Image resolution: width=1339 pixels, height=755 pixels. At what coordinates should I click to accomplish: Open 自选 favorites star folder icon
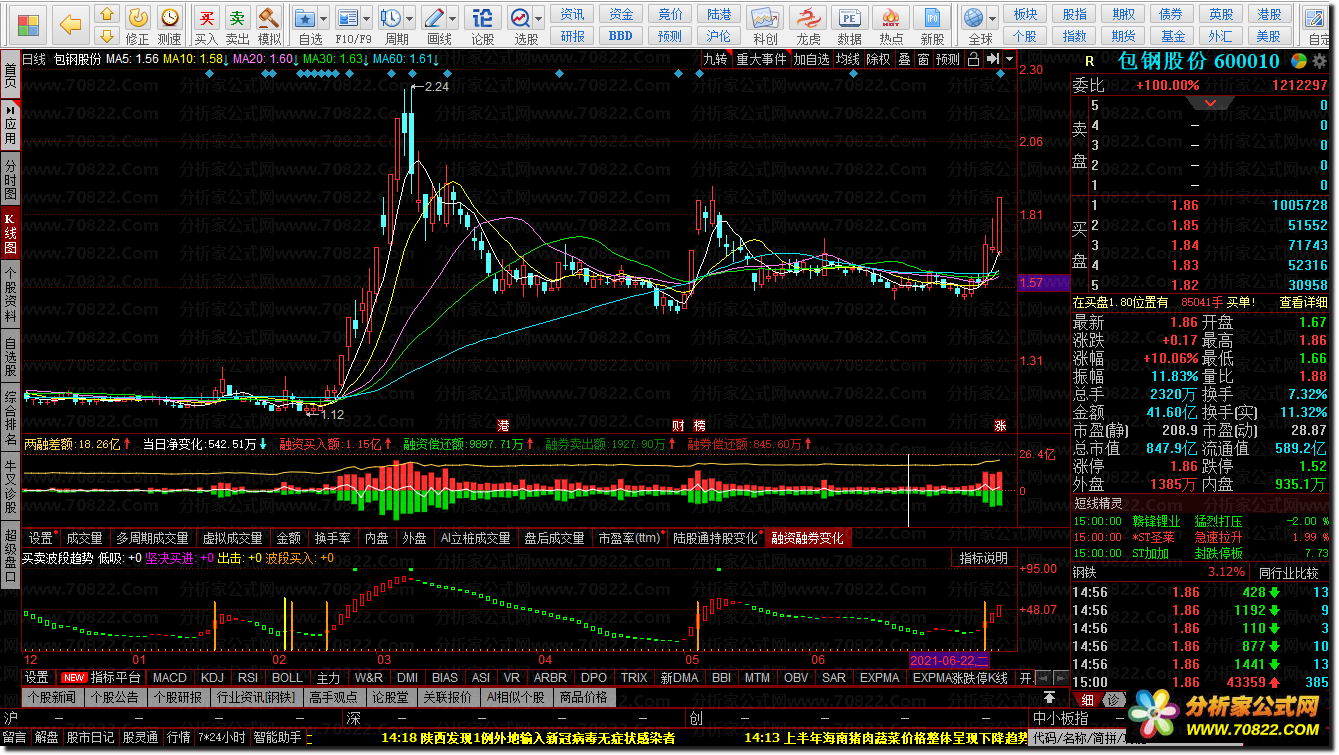(306, 18)
